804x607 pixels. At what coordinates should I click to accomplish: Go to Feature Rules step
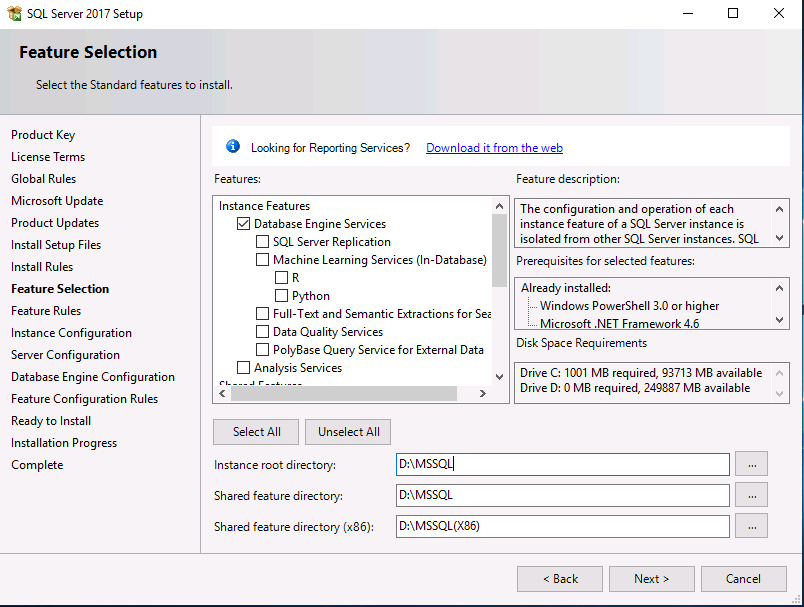pos(46,311)
